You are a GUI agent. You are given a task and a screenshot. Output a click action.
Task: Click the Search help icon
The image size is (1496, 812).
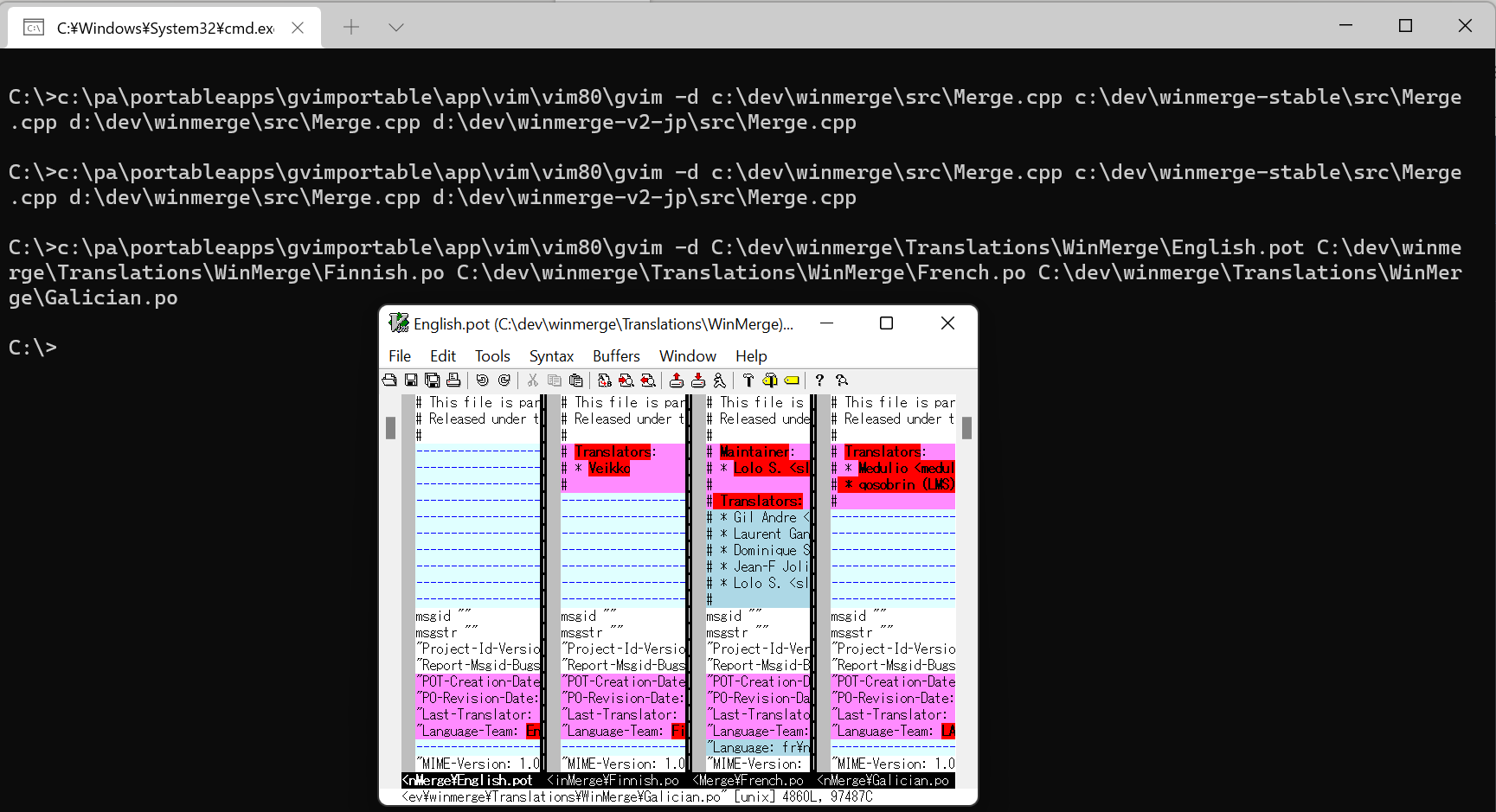(x=841, y=380)
